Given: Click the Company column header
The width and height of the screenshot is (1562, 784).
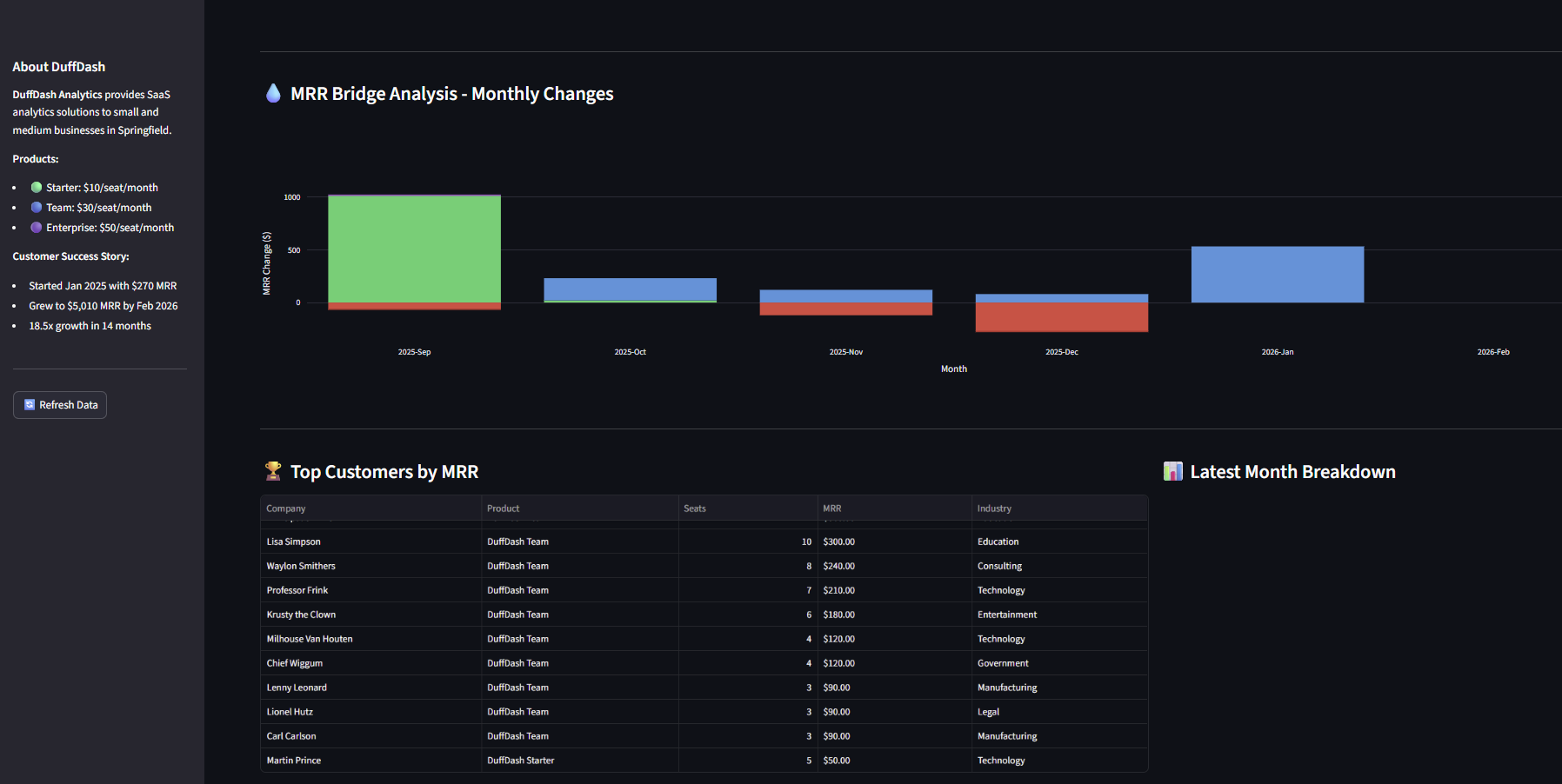Looking at the screenshot, I should pyautogui.click(x=285, y=508).
